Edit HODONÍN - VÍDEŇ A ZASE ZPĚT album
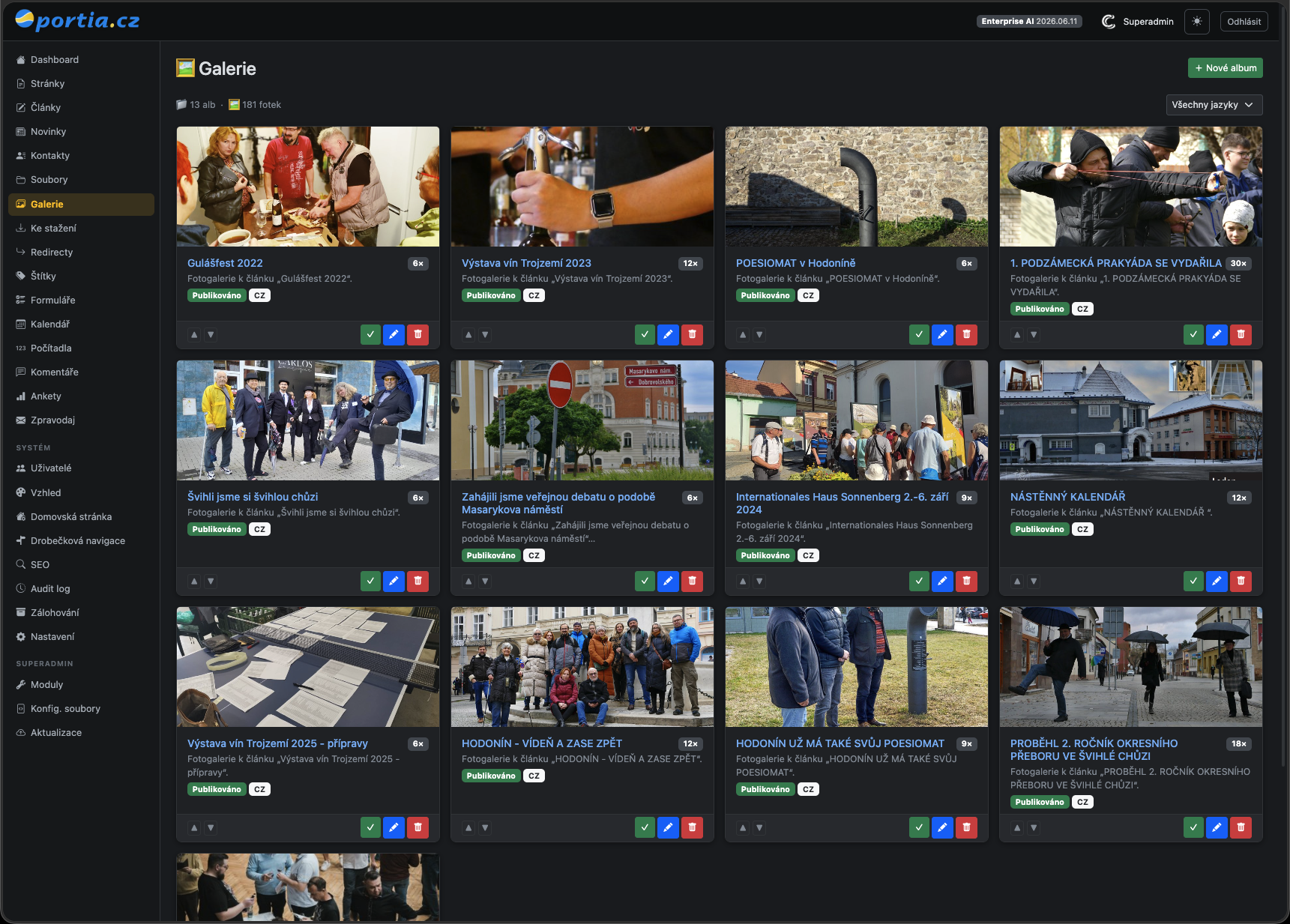The image size is (1290, 924). [x=668, y=827]
